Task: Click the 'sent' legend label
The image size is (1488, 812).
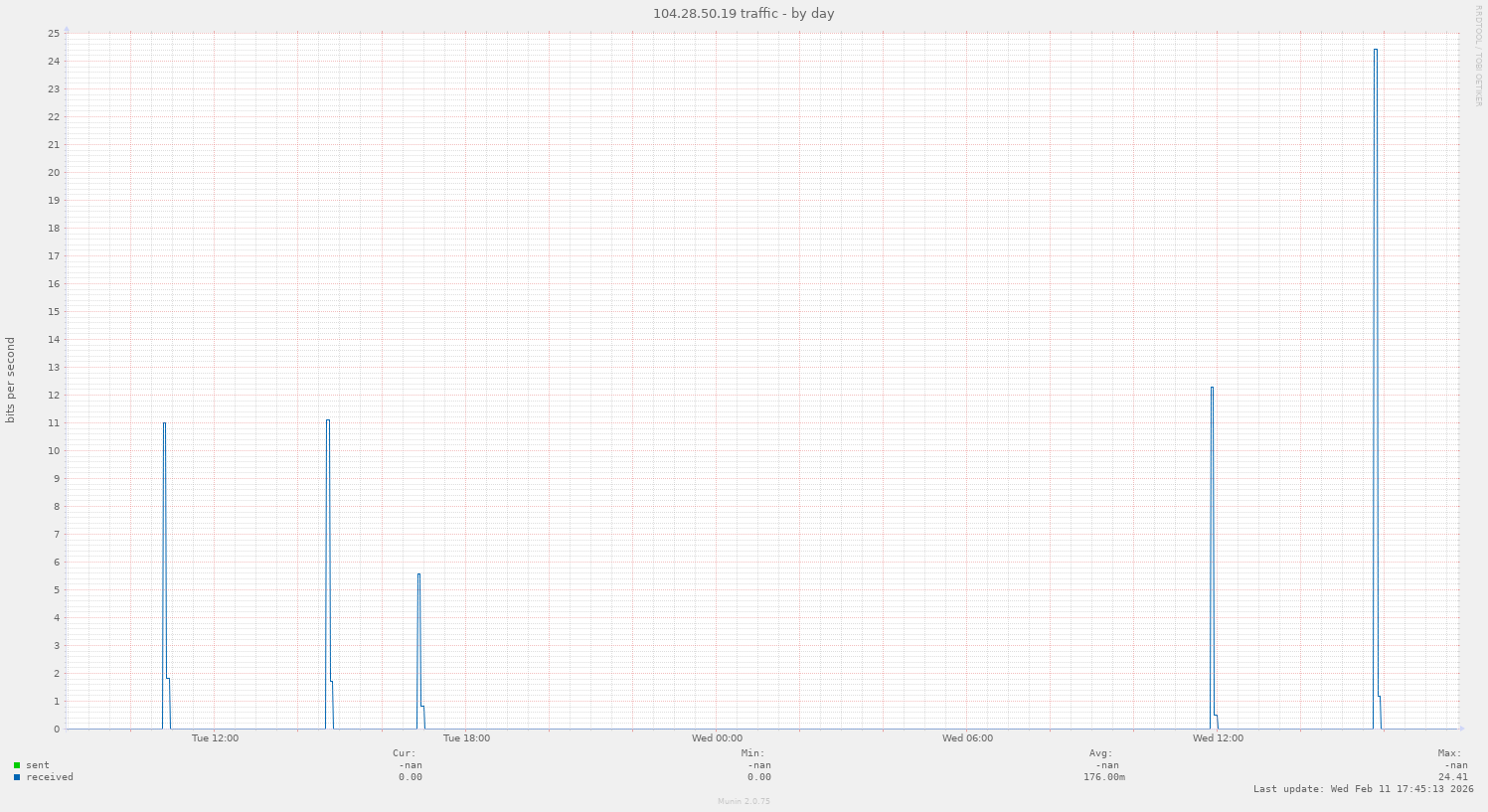Action: pyautogui.click(x=38, y=765)
